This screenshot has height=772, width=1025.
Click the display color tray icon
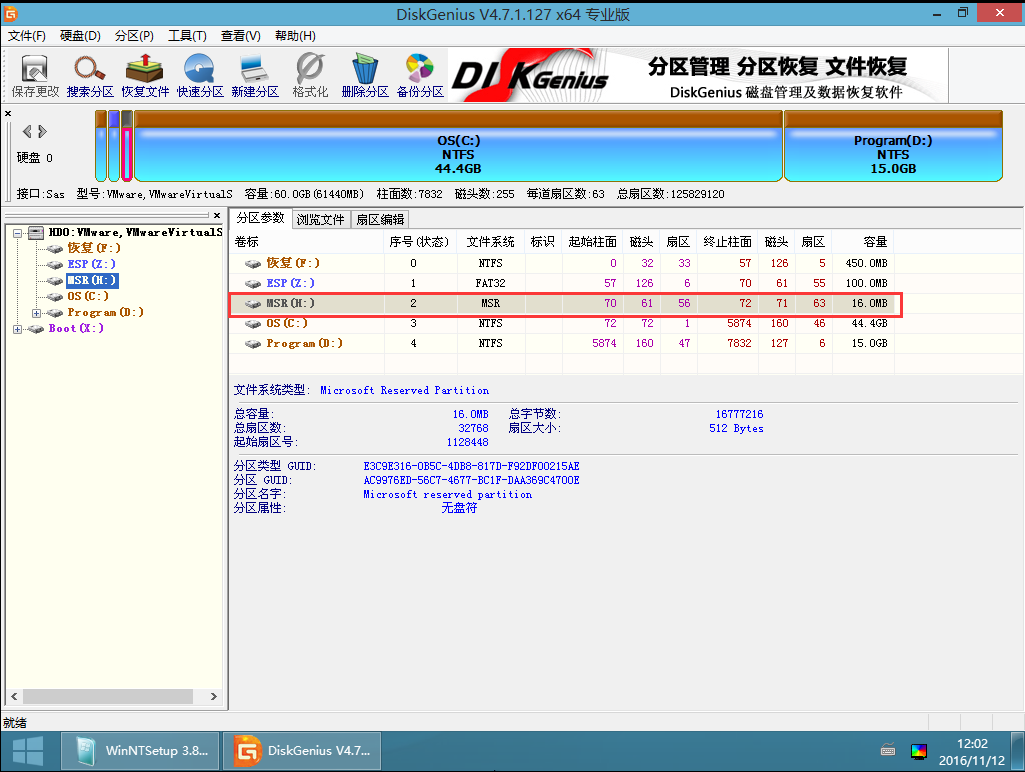tap(919, 751)
